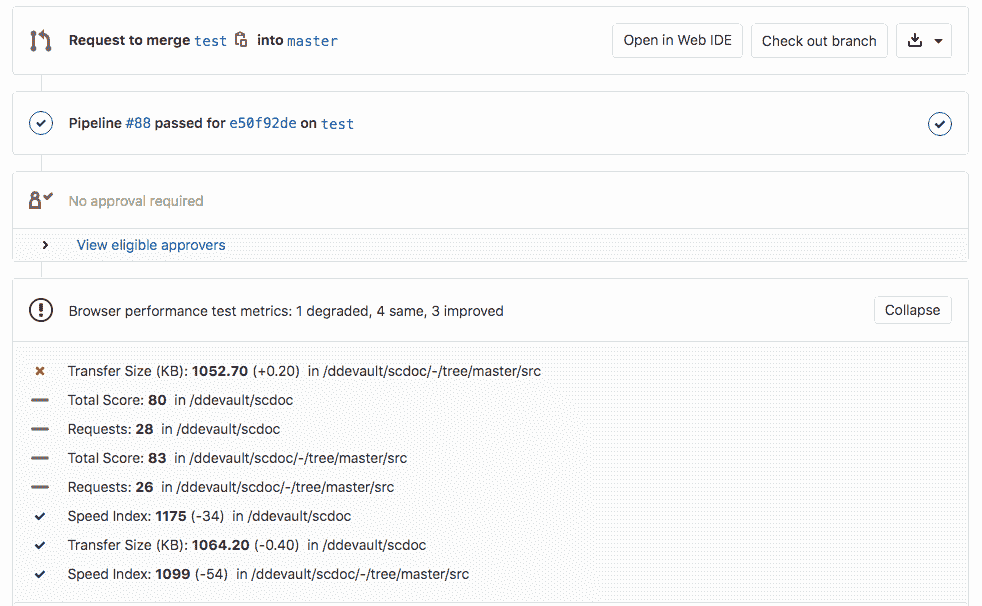Open pipeline #88
The image size is (982, 606).
[x=137, y=123]
